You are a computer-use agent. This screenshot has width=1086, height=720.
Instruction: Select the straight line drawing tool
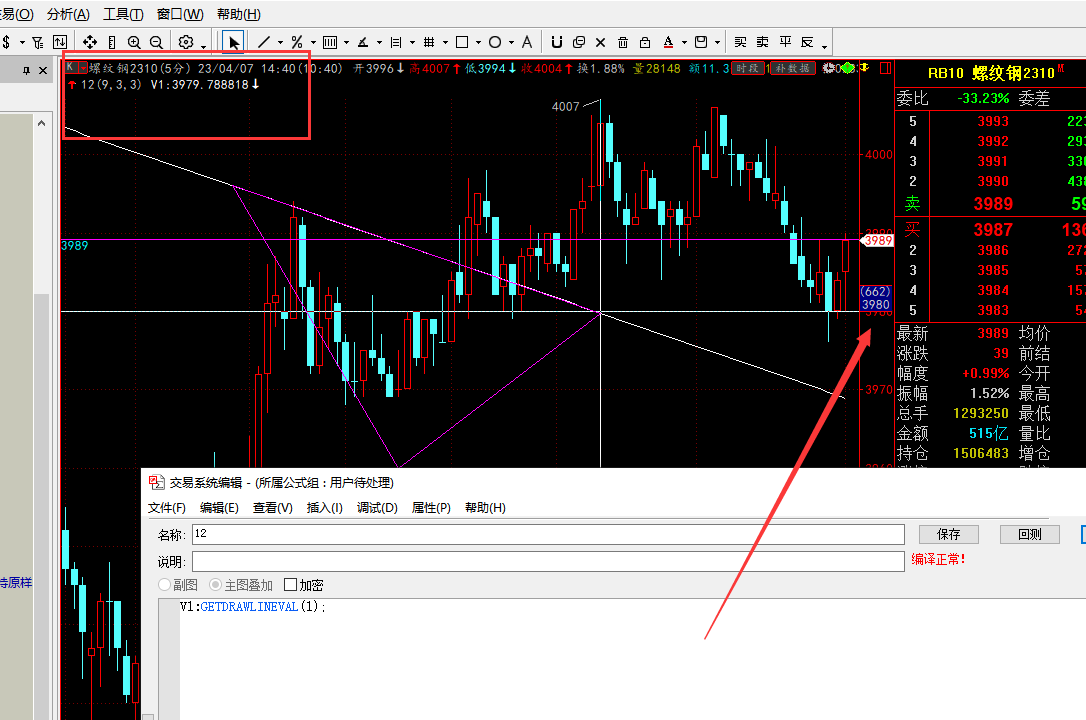pos(264,42)
